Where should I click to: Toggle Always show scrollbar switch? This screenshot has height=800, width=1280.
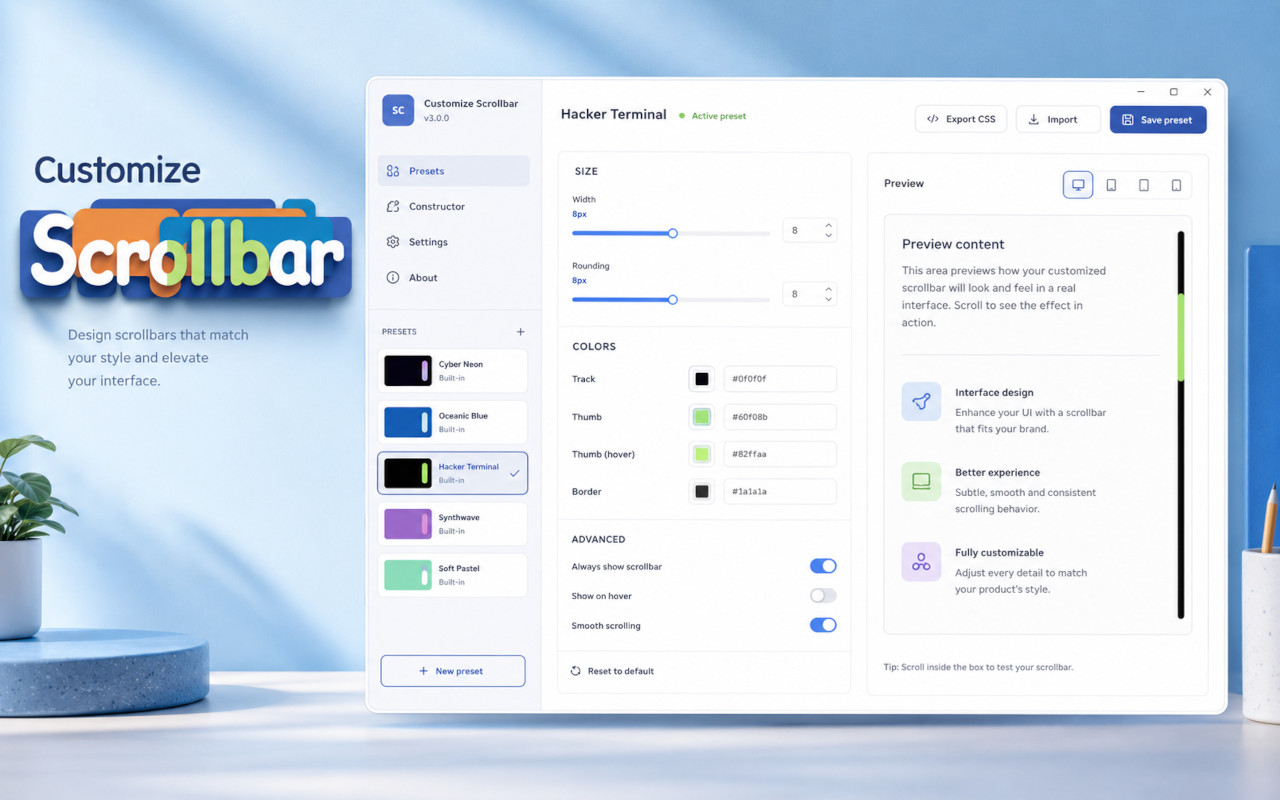(x=823, y=566)
